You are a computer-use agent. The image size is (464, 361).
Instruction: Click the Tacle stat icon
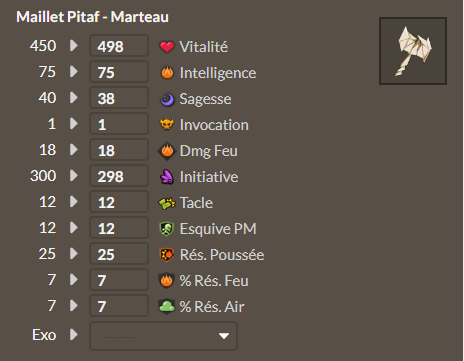[167, 203]
